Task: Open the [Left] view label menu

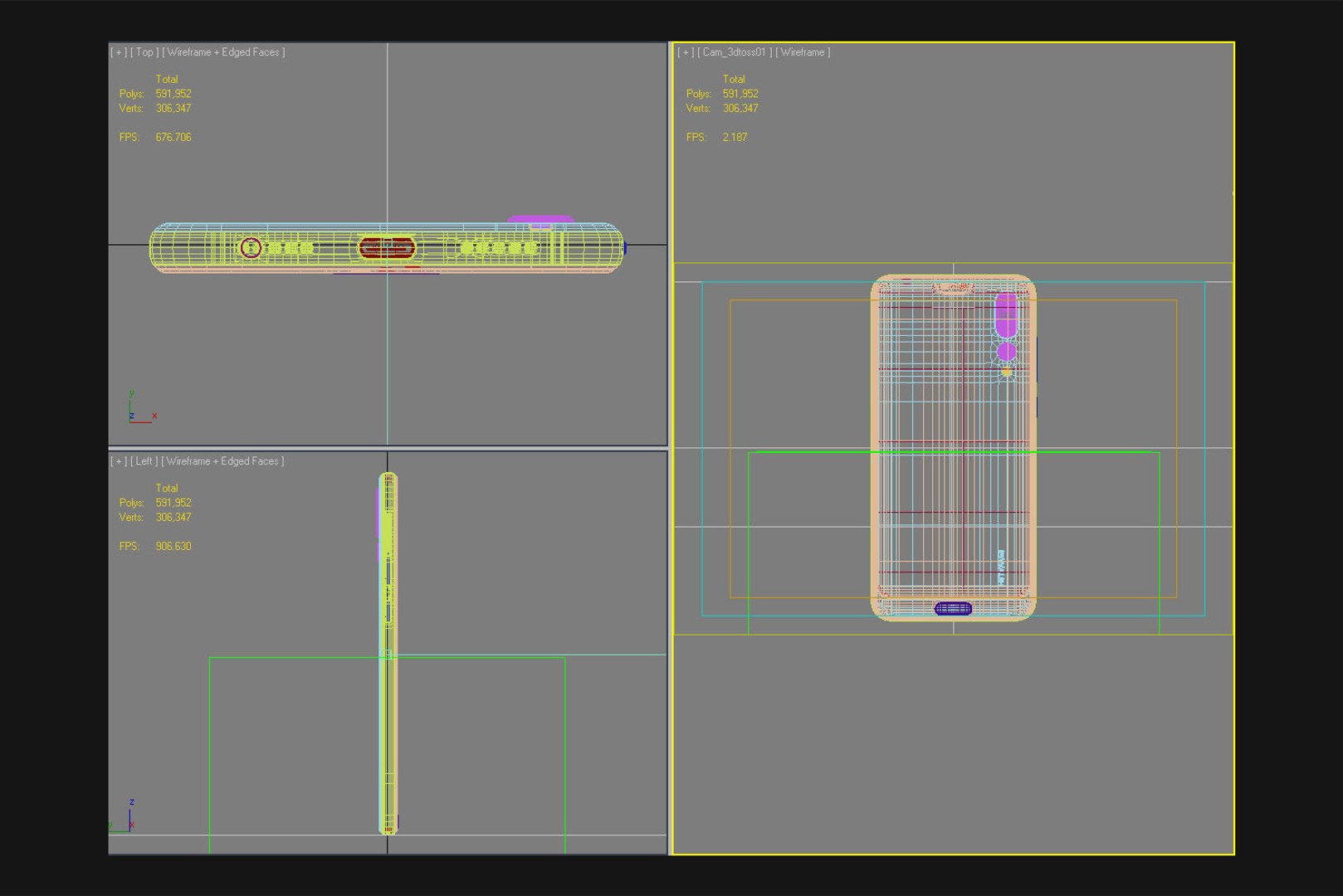Action: point(144,461)
